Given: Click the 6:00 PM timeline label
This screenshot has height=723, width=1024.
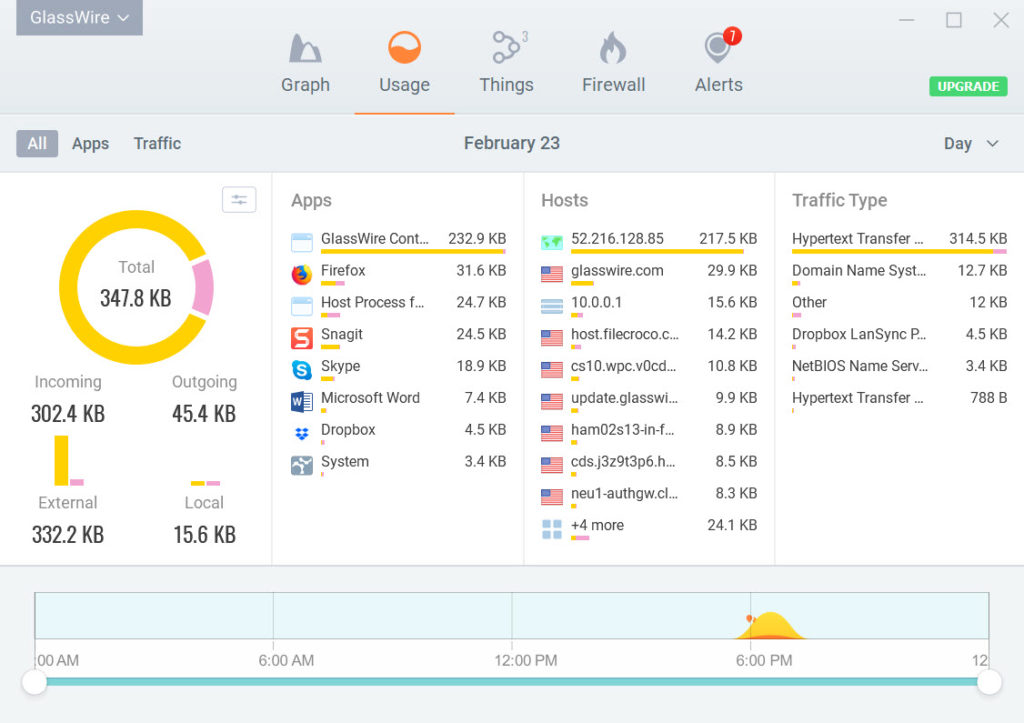Looking at the screenshot, I should point(763,660).
